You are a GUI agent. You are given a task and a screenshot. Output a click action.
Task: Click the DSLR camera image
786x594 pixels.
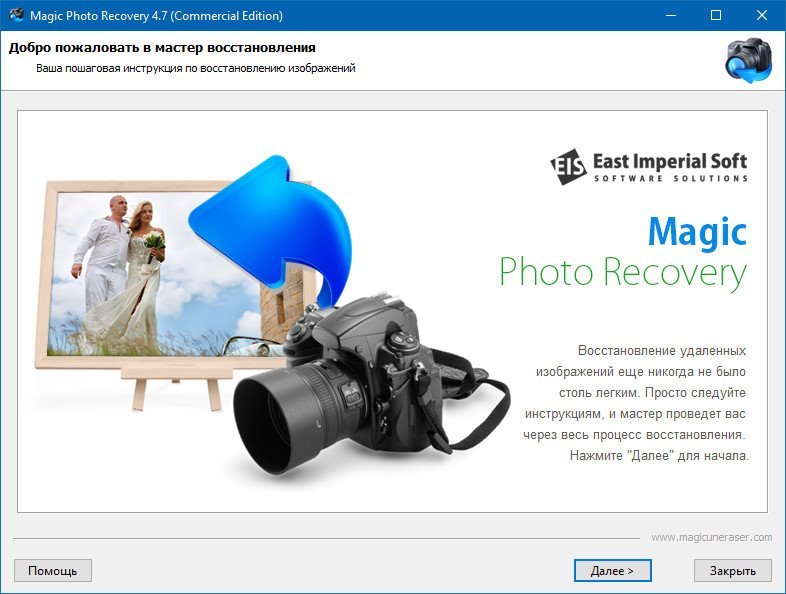(x=371, y=383)
